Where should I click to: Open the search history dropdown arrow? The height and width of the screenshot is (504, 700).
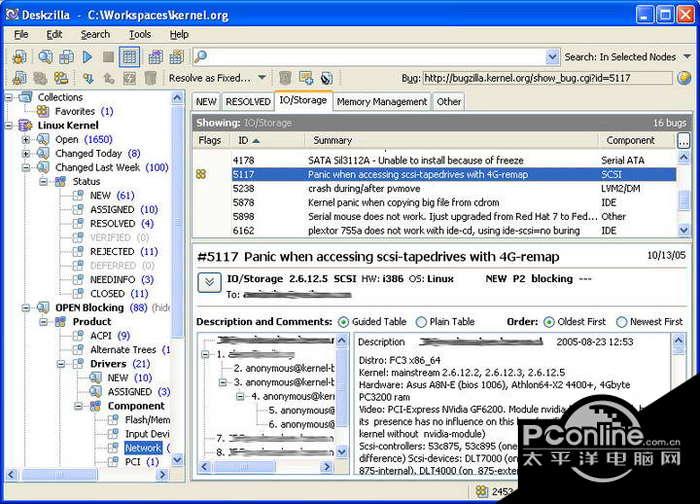tap(552, 57)
